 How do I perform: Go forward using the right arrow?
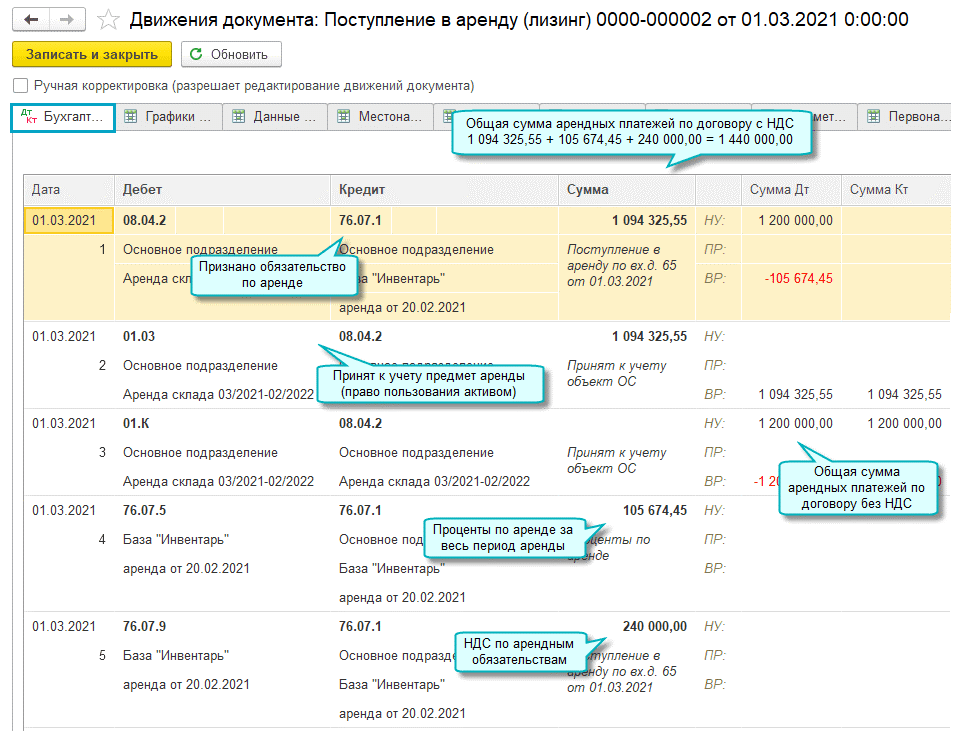[x=67, y=20]
